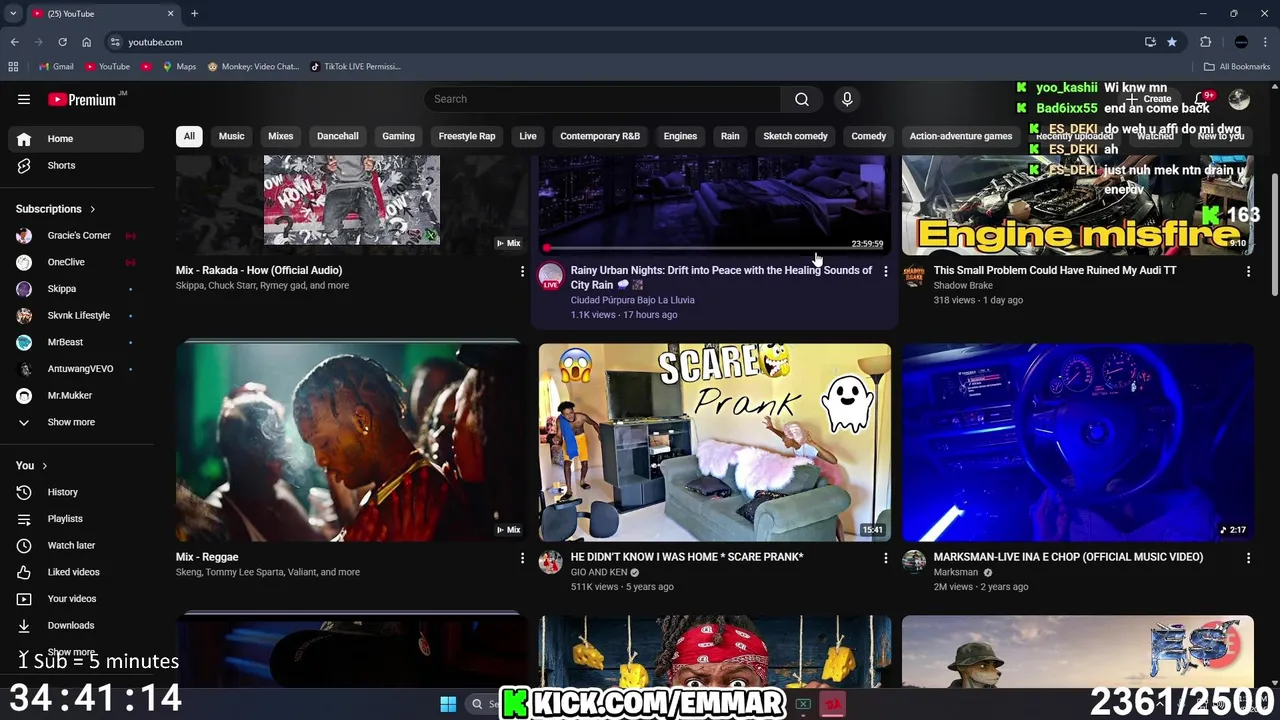Open Maps bookmark in bookmarks bar
The image size is (1280, 720).
(179, 67)
